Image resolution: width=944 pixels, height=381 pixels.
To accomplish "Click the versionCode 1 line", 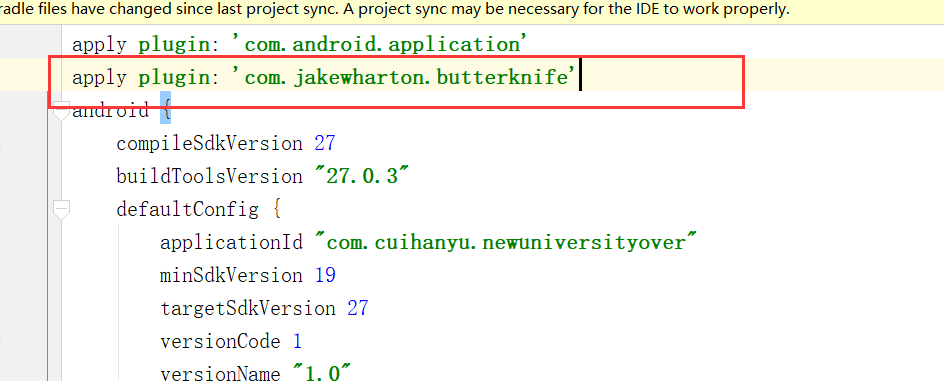I will coord(231,341).
